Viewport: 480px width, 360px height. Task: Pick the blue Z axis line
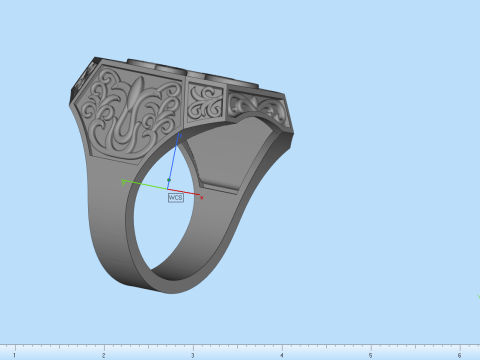[x=173, y=161]
